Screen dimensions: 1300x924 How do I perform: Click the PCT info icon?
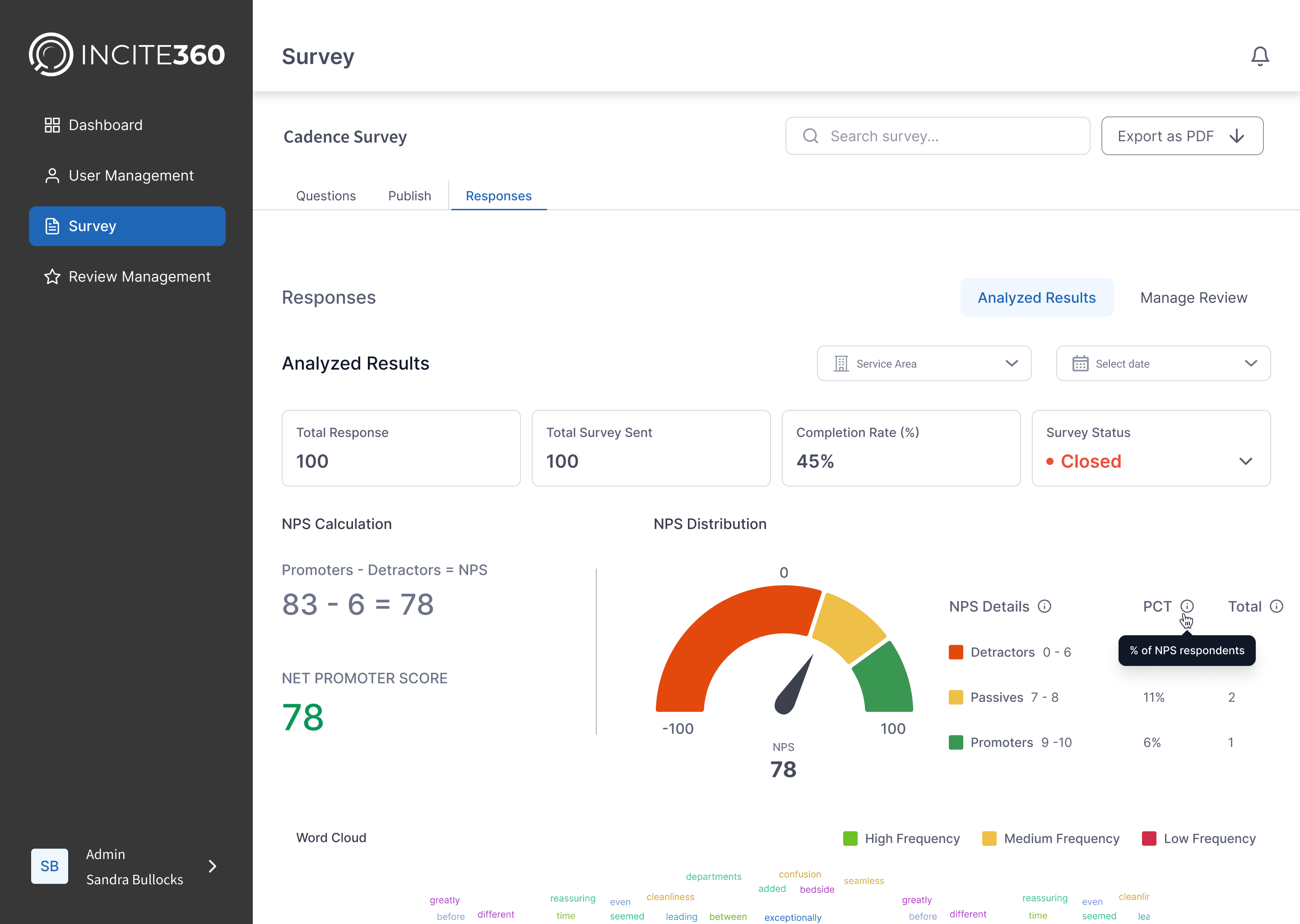1187,606
